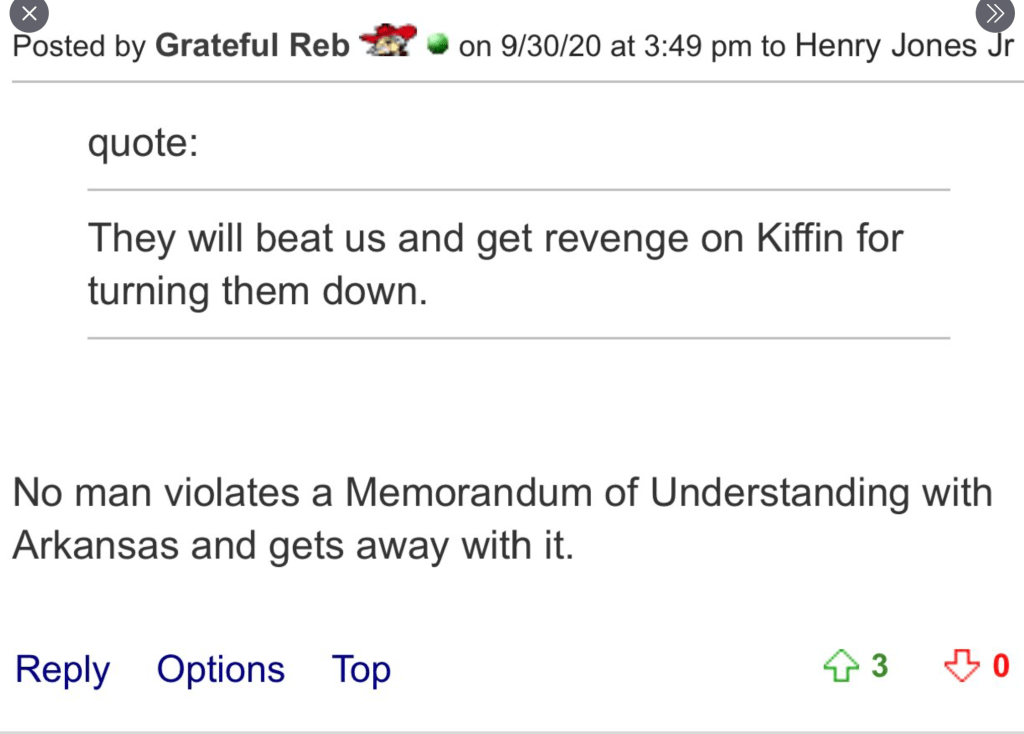Click the quoted text about Kiffin revenge
1024x734 pixels.
[x=495, y=240]
